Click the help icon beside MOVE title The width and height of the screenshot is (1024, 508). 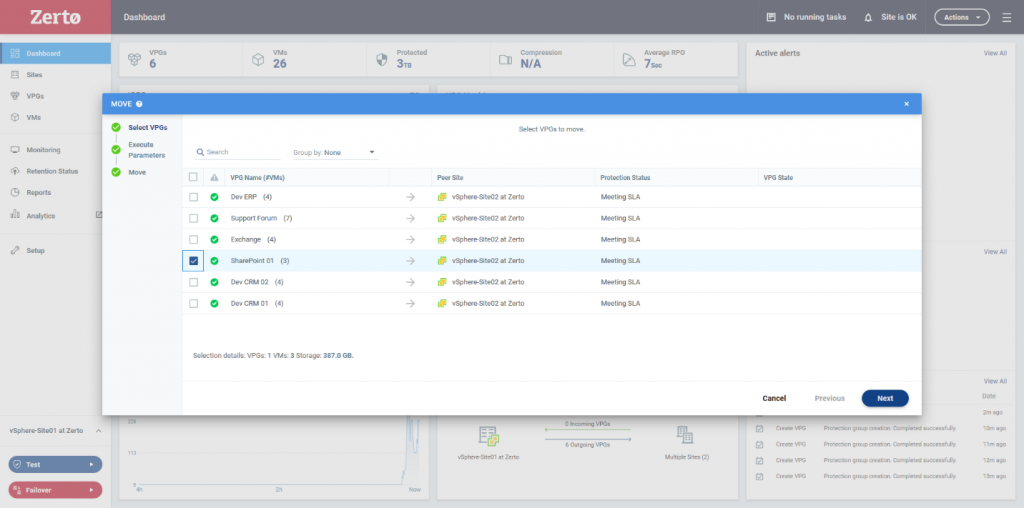[x=139, y=104]
